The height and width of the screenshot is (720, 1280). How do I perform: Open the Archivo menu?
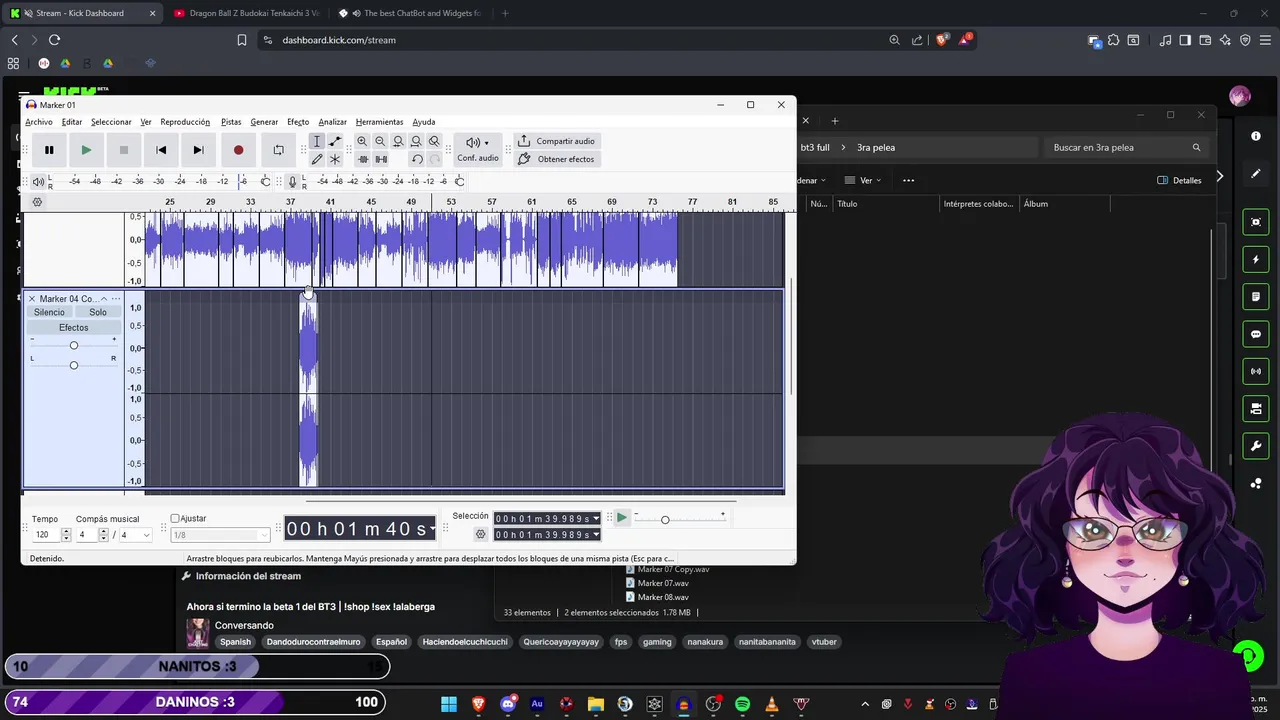point(39,122)
